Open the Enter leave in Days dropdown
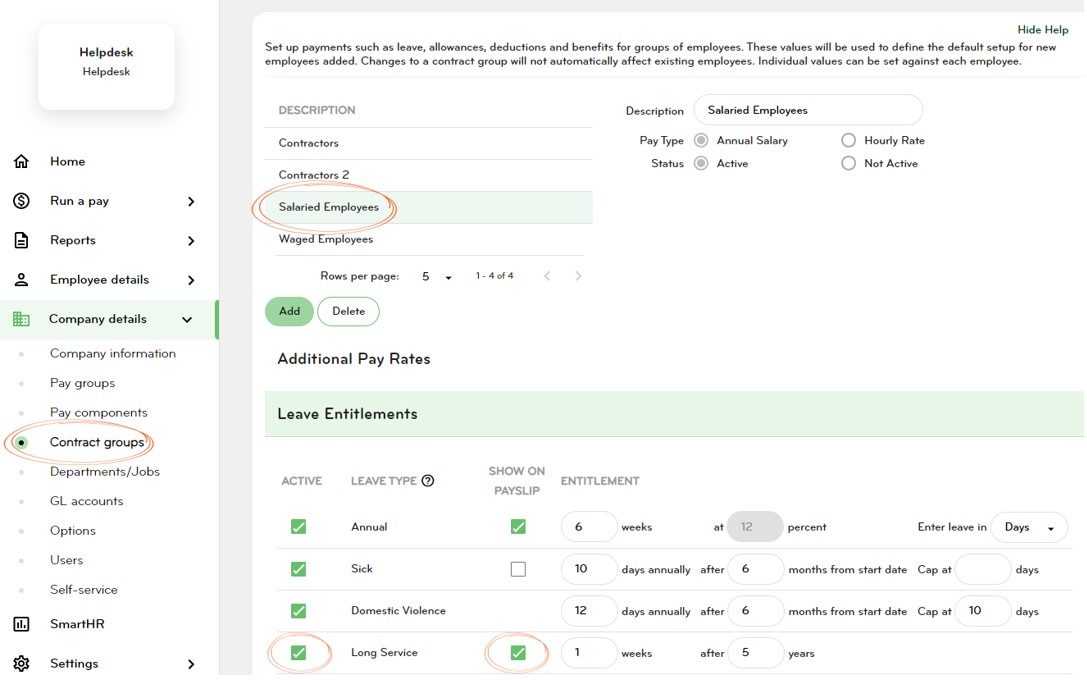The width and height of the screenshot is (1087, 680). coord(1029,527)
